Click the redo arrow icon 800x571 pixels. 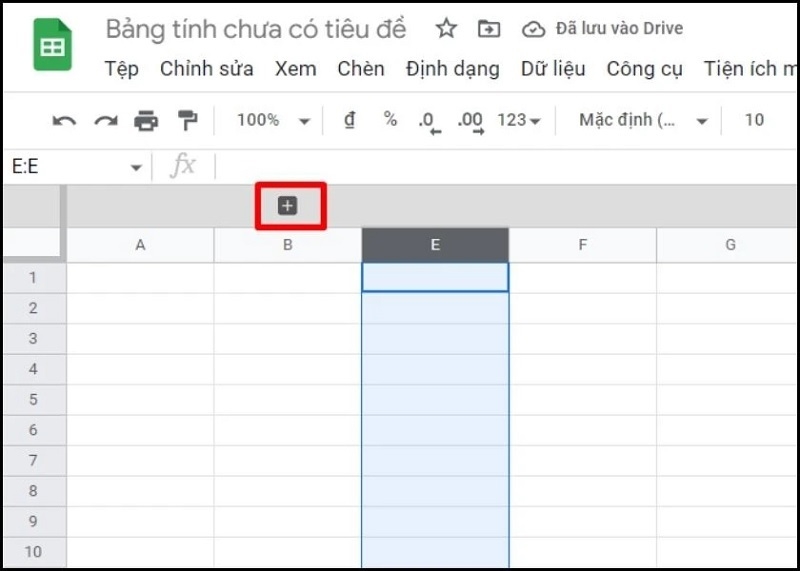pyautogui.click(x=105, y=121)
